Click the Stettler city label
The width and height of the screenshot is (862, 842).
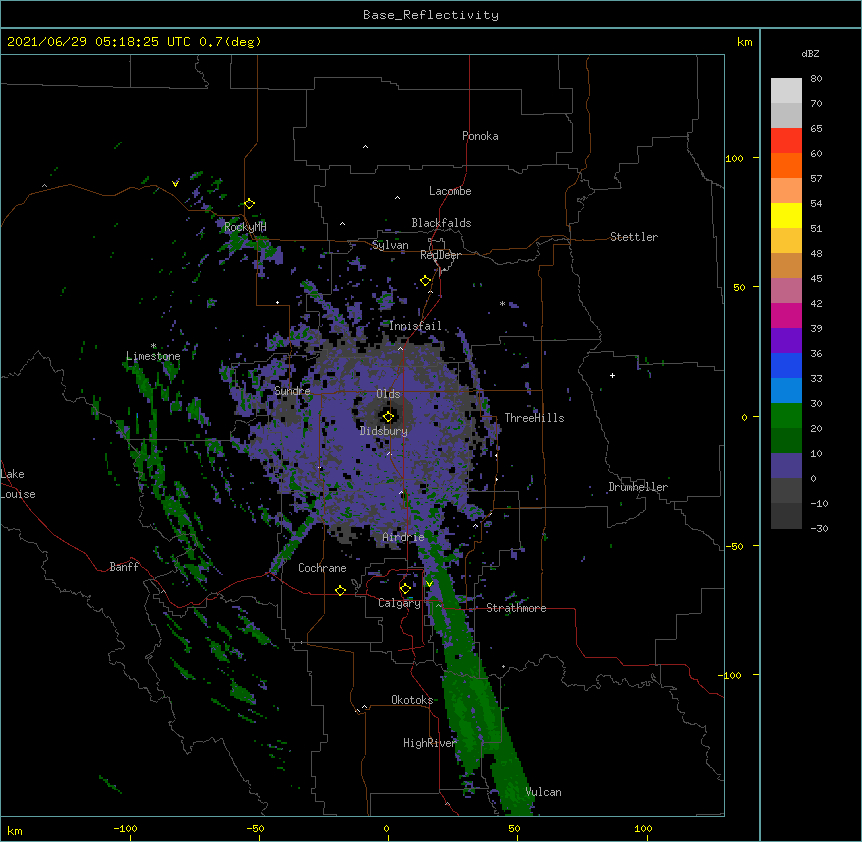634,237
